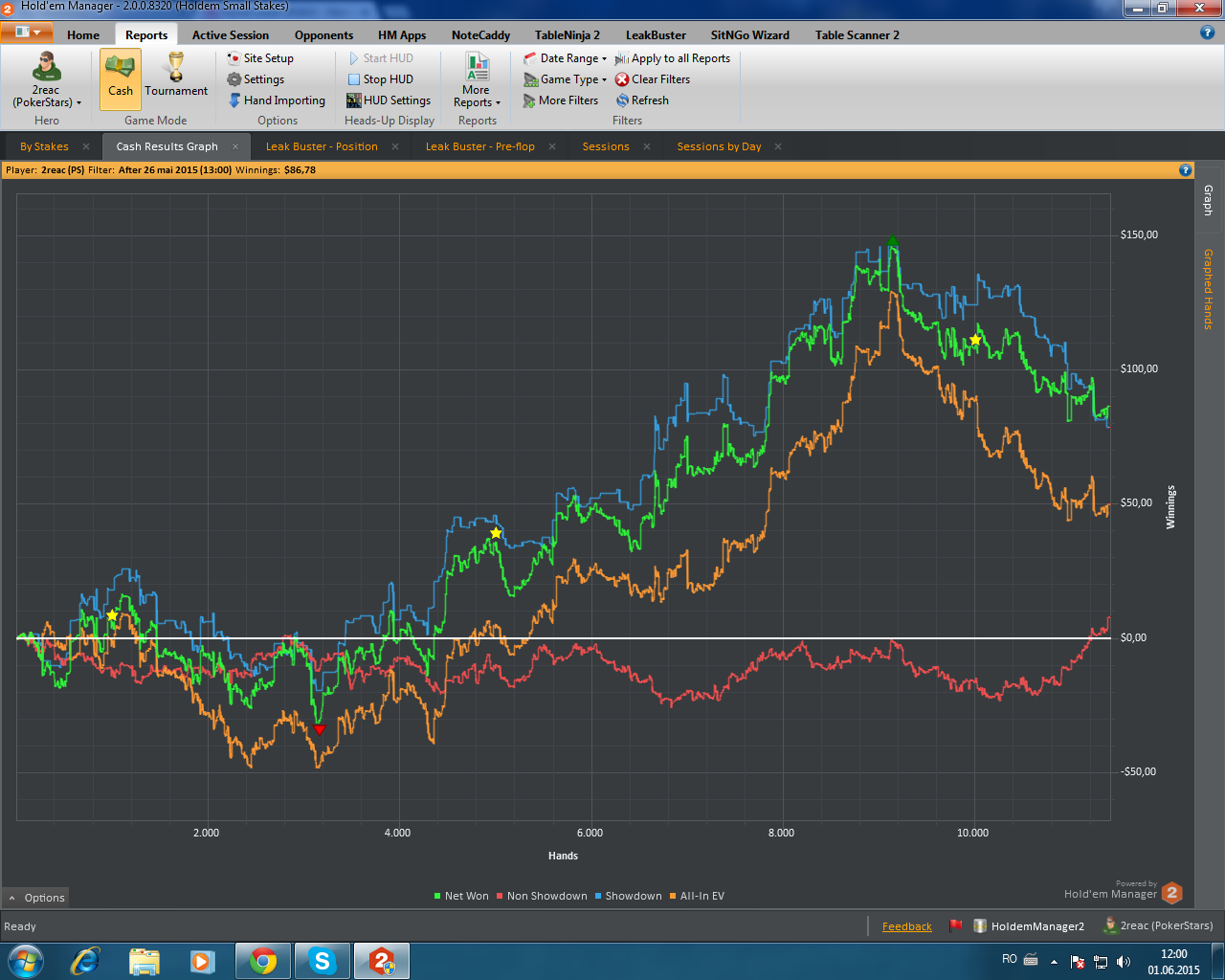The height and width of the screenshot is (980, 1225).
Task: Toggle the Non Showdown legend series
Action: click(x=542, y=897)
